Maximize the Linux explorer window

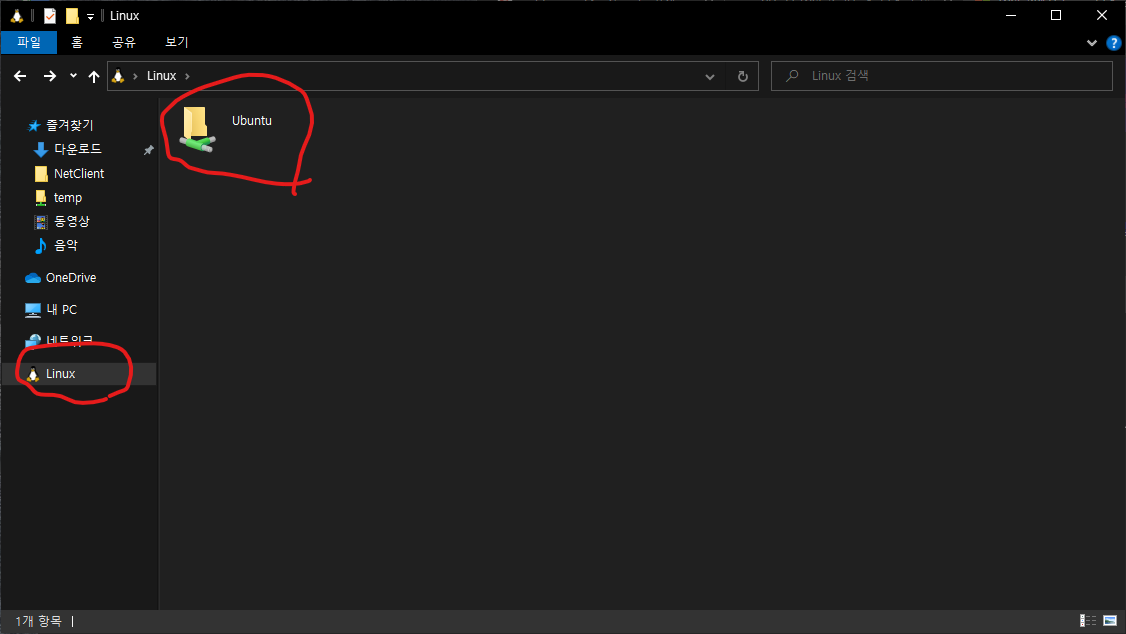1056,15
